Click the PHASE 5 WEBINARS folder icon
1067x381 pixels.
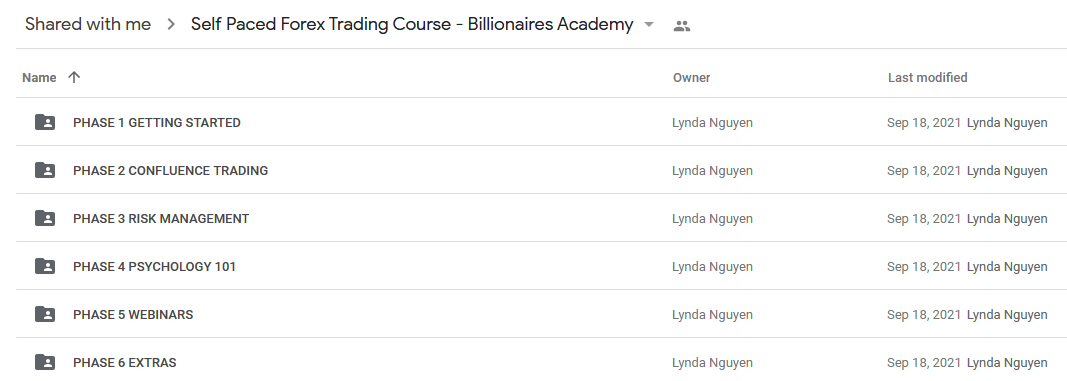[x=45, y=314]
